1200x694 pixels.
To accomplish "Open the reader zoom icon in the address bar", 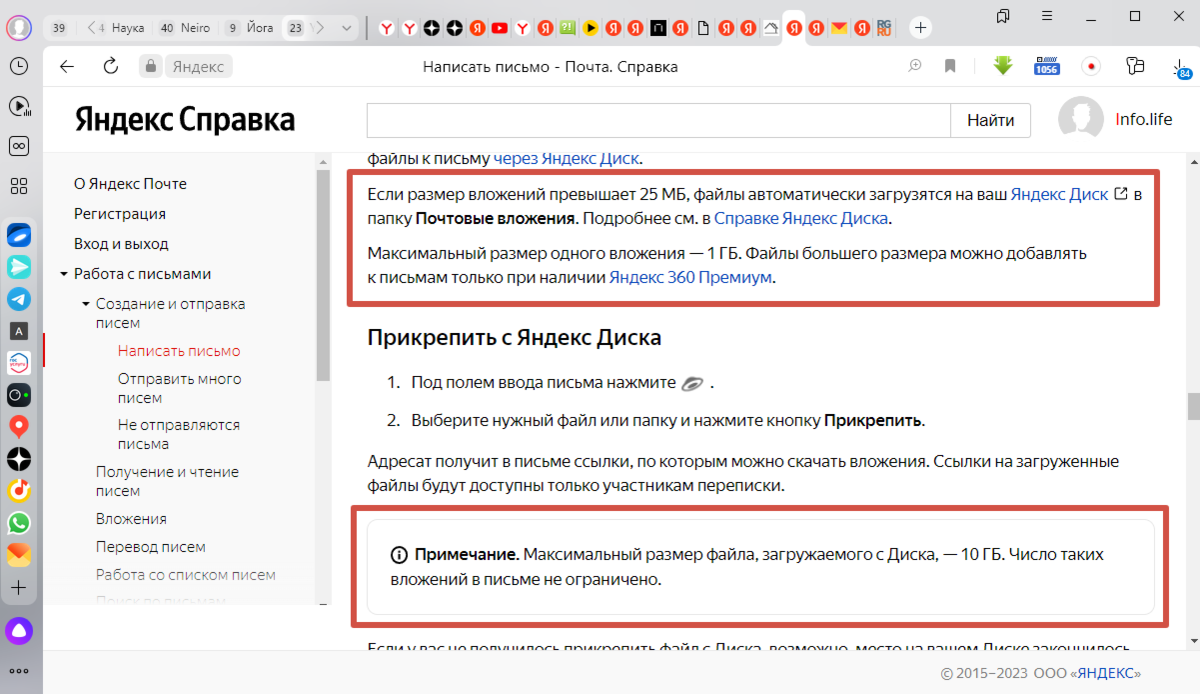I will tap(914, 67).
